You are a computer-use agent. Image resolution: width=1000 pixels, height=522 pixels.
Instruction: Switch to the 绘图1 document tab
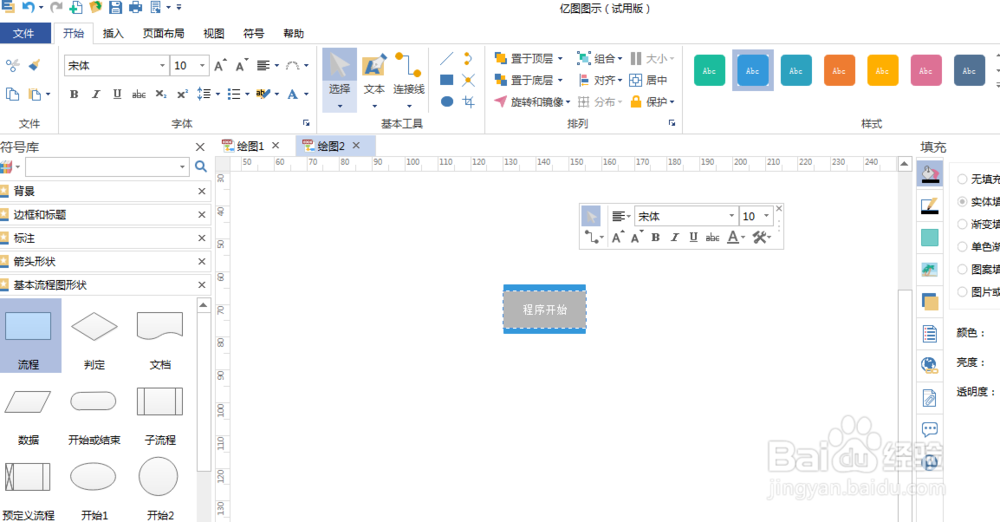250,146
